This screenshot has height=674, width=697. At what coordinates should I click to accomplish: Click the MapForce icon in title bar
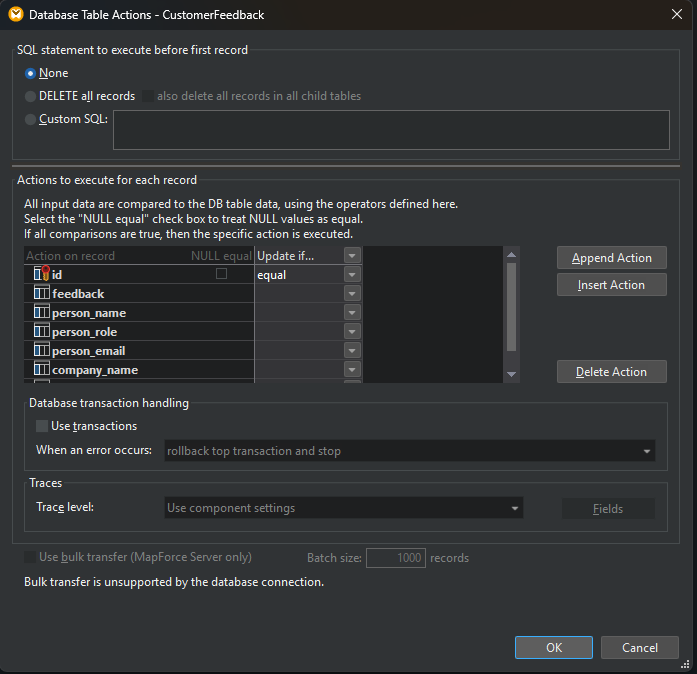(x=16, y=15)
